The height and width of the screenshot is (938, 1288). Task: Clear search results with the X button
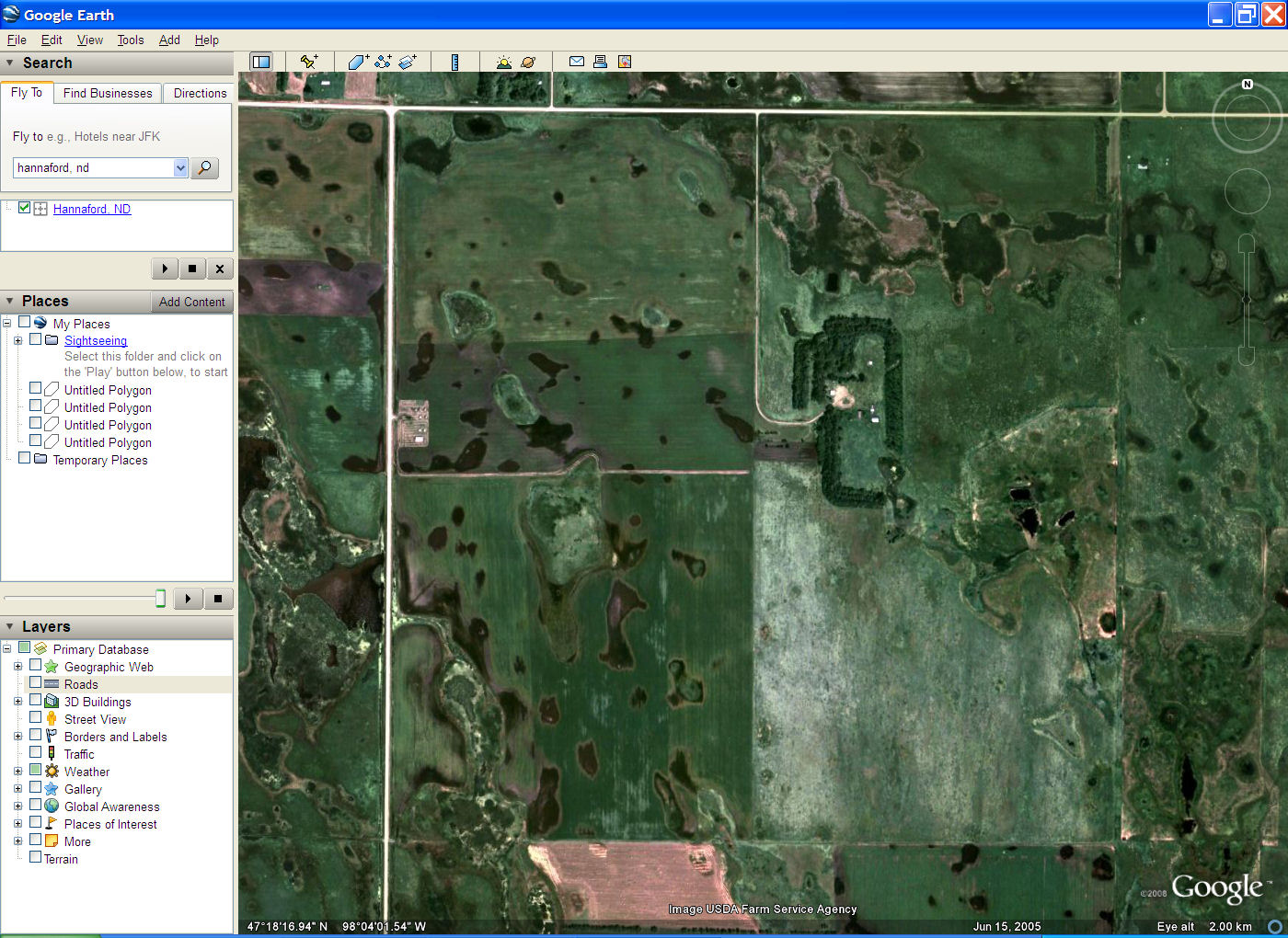tap(219, 269)
